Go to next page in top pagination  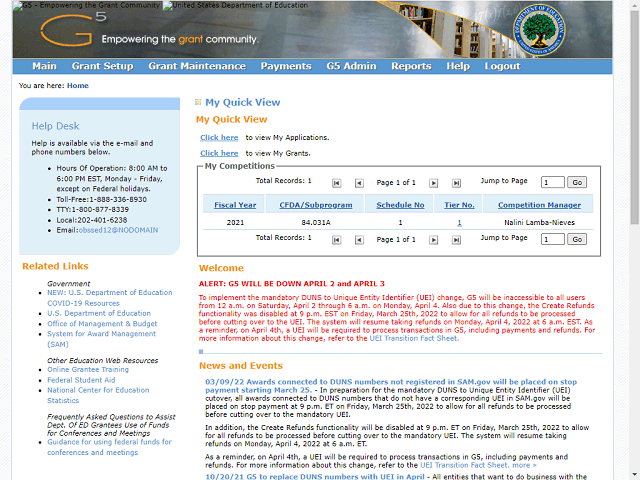click(x=433, y=183)
